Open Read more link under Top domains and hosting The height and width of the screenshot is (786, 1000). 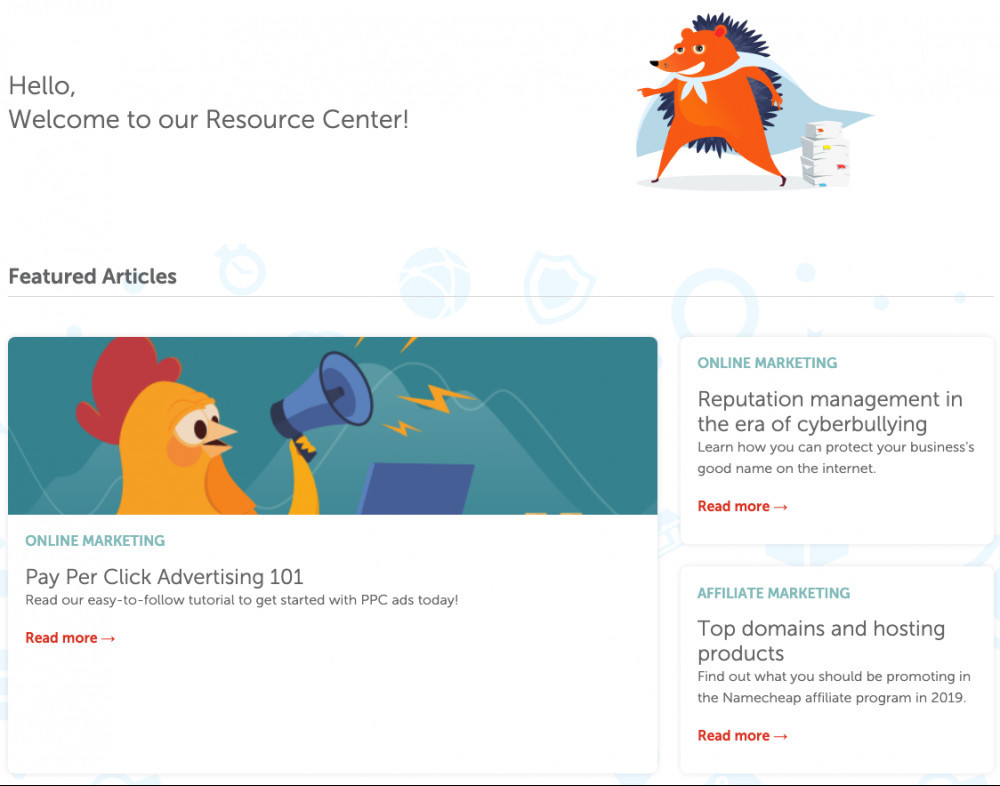[x=742, y=736]
